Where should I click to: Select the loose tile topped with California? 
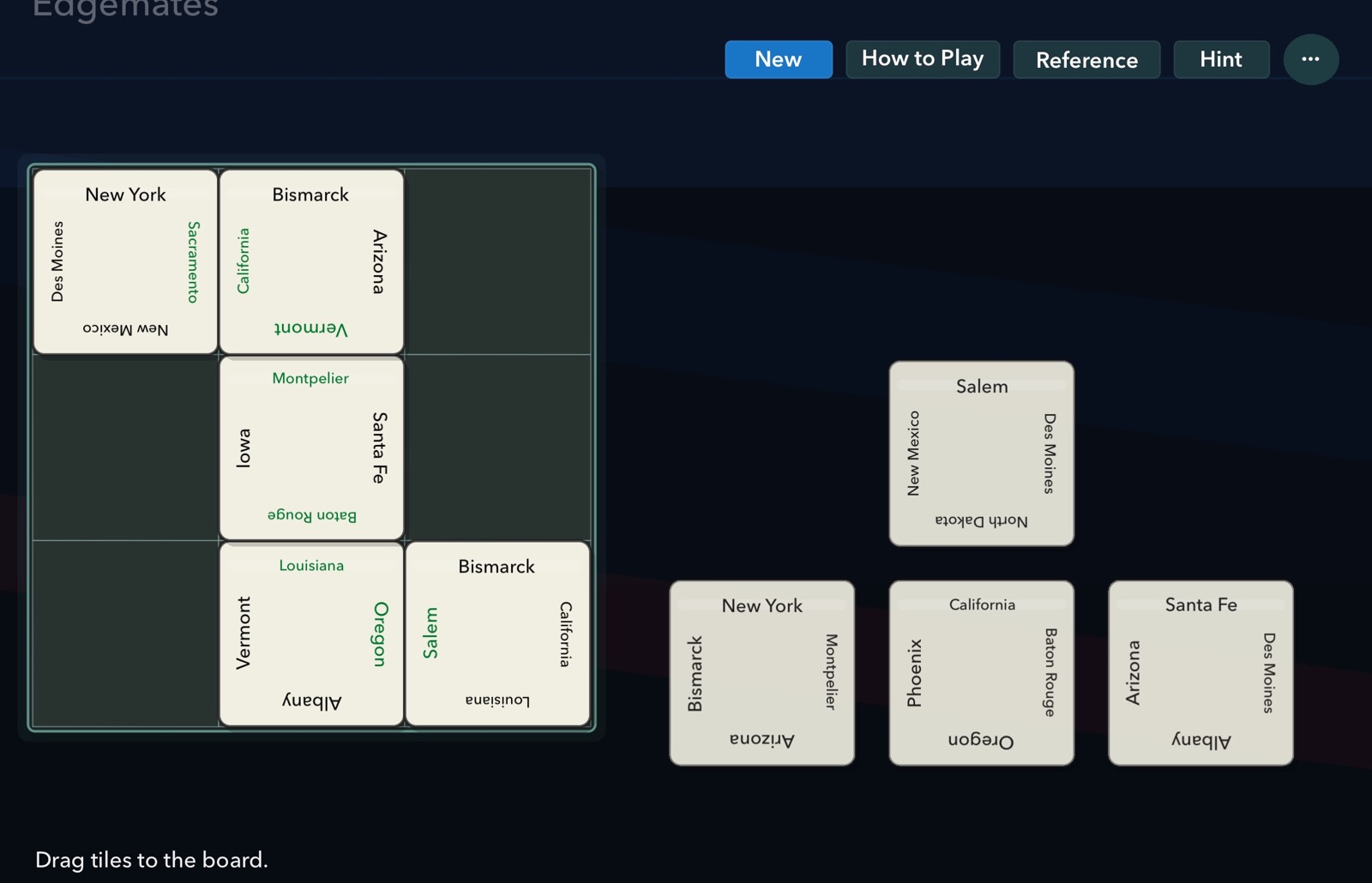click(981, 673)
